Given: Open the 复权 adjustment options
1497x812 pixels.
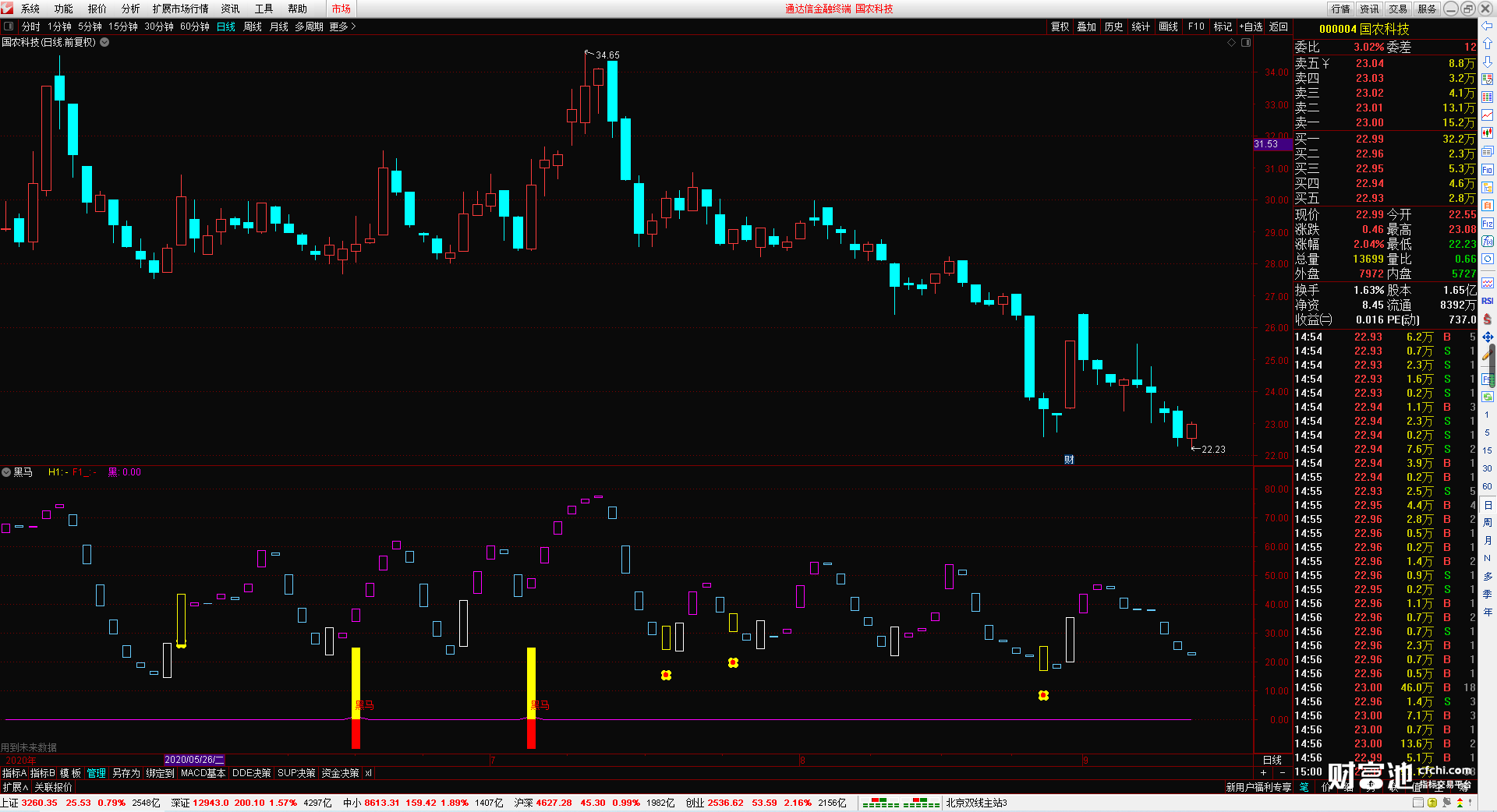Looking at the screenshot, I should pos(1060,26).
